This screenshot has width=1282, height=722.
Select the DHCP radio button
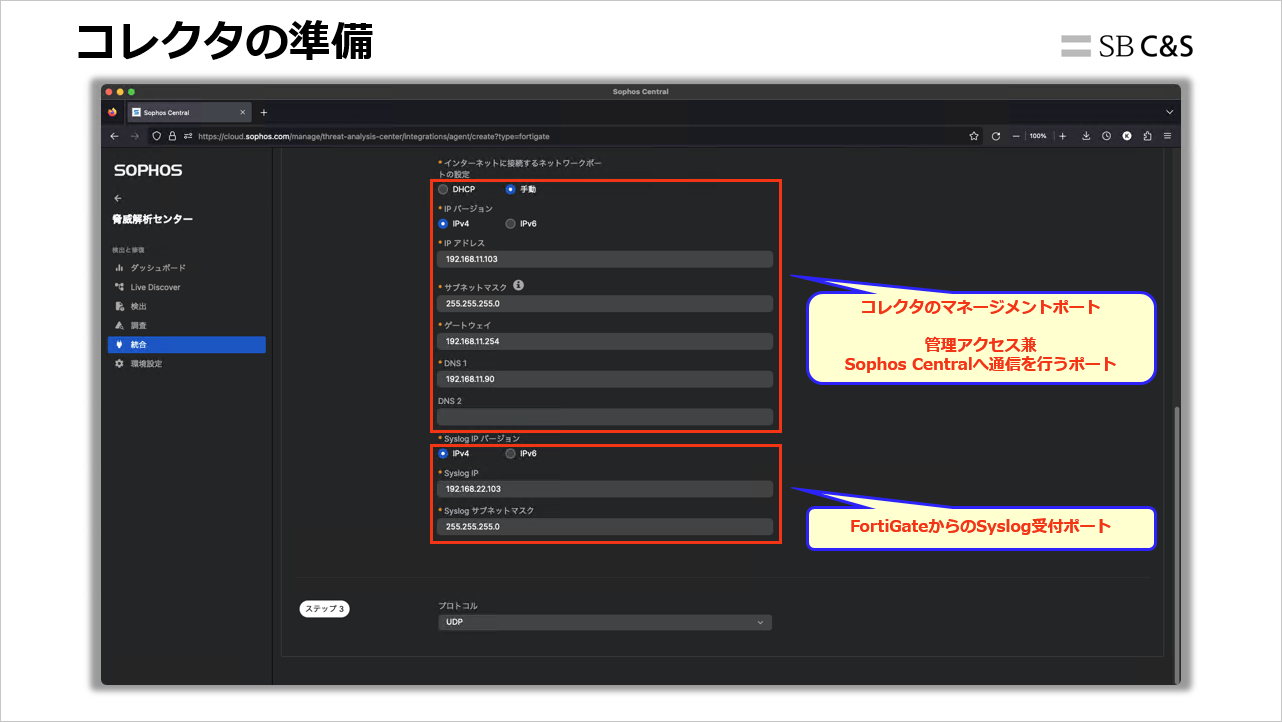pos(443,189)
